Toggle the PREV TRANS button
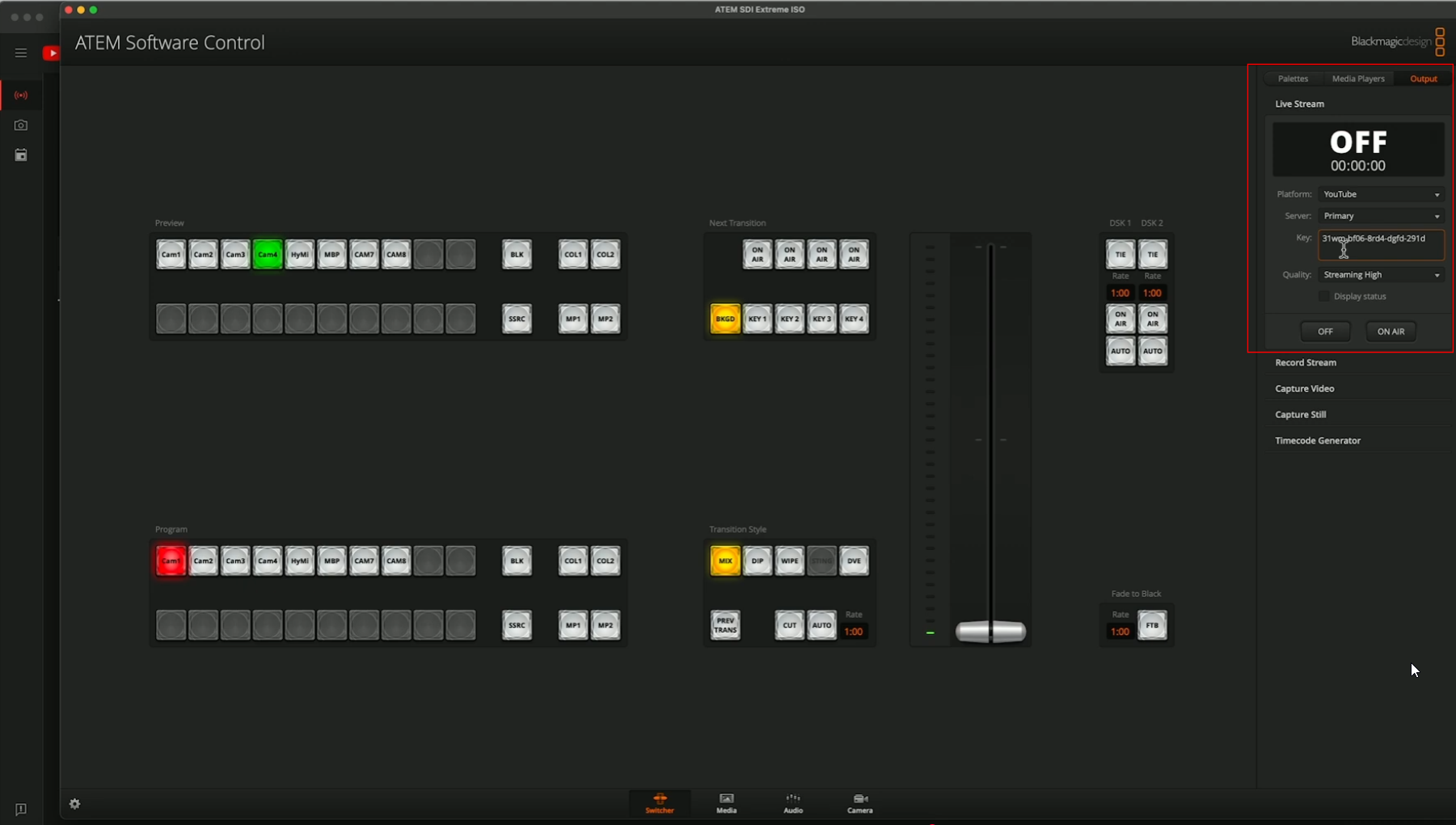Screen dimensions: 1456x825 725,624
